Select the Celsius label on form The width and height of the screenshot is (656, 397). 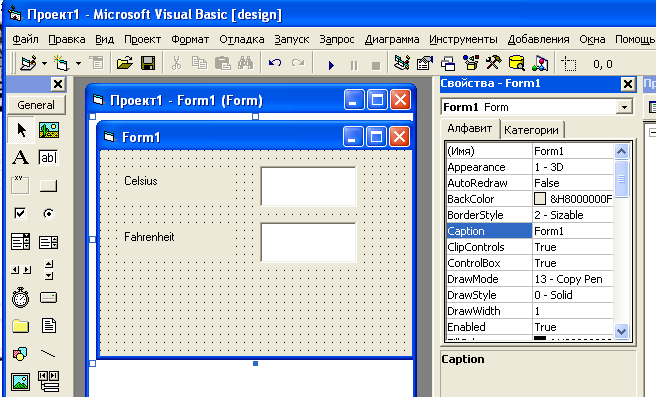click(x=141, y=181)
